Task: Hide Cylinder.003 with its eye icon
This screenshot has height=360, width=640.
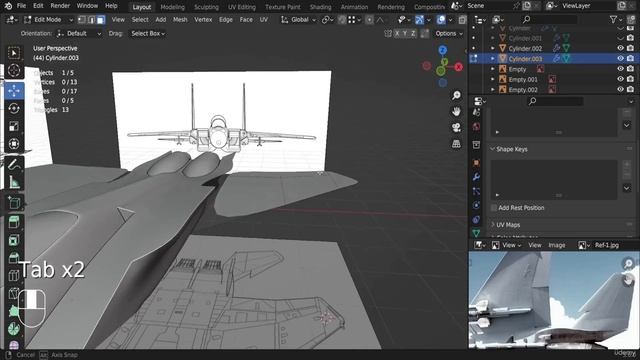Action: tap(620, 58)
